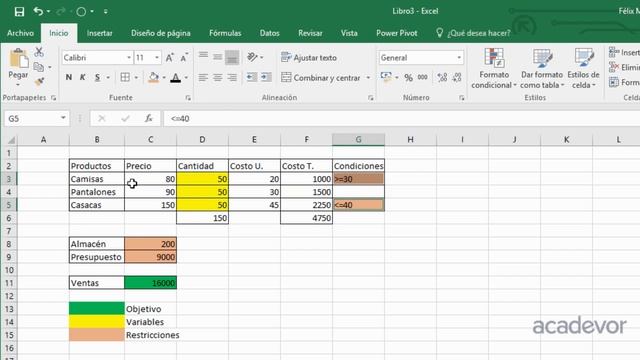The image size is (640, 360).
Task: Apply the font color A swatch
Action: tap(176, 77)
